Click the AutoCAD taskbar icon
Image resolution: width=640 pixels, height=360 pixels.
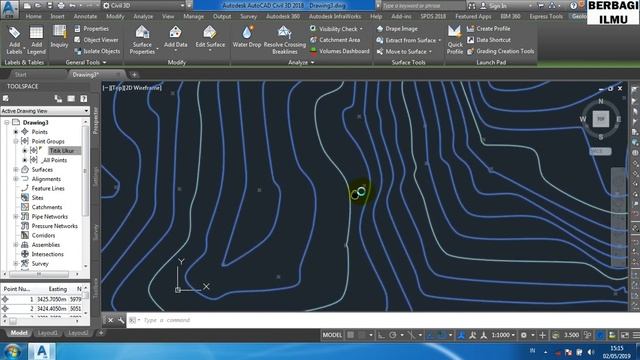(42, 351)
